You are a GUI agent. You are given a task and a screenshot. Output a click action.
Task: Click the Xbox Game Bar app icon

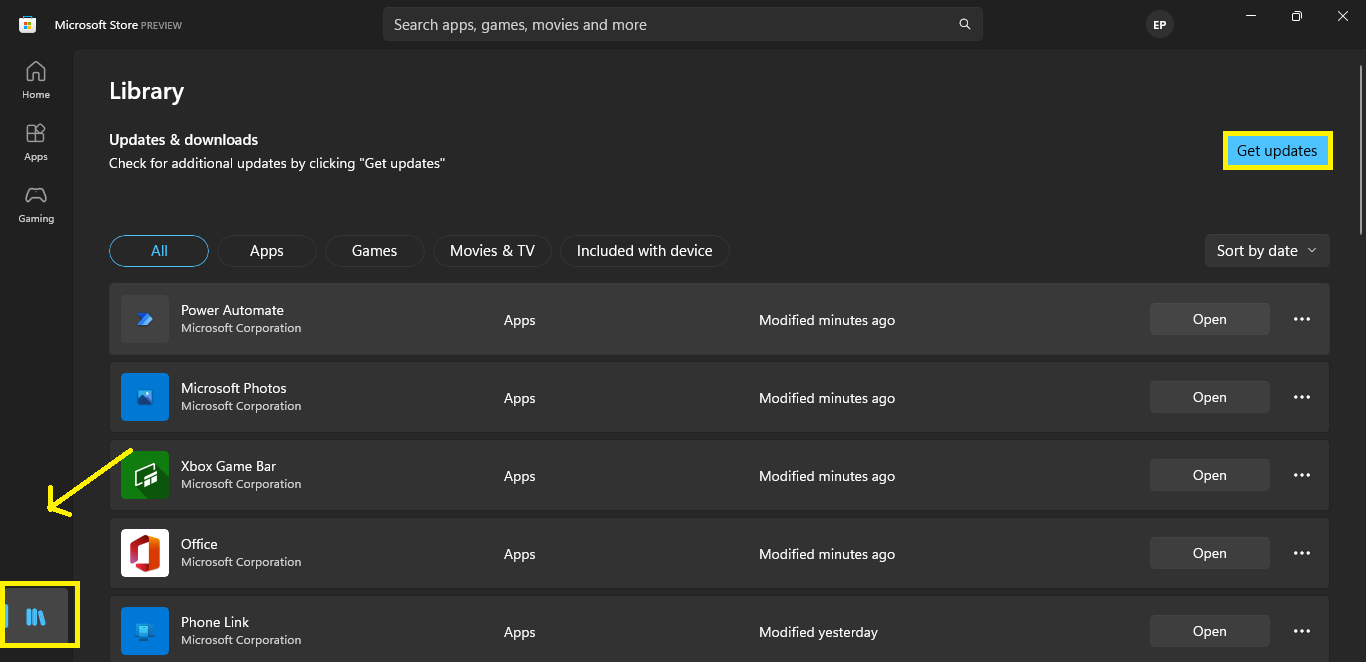click(x=145, y=475)
